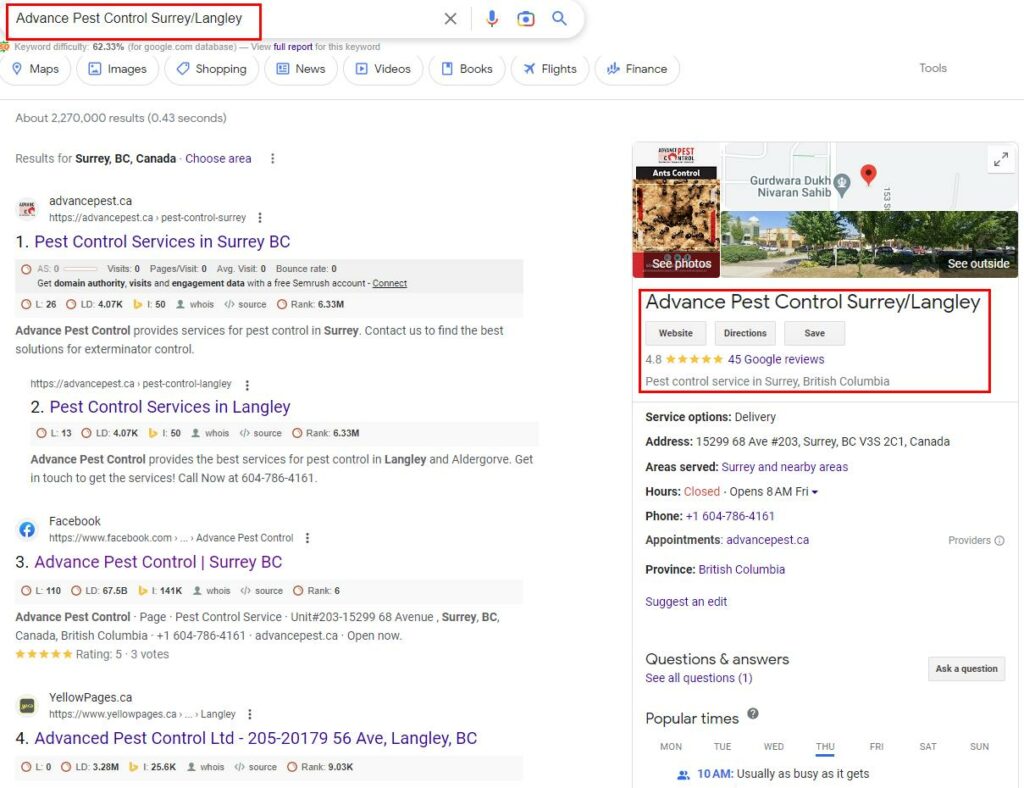Image resolution: width=1024 pixels, height=788 pixels.
Task: Click the Directions button
Action: pyautogui.click(x=745, y=333)
